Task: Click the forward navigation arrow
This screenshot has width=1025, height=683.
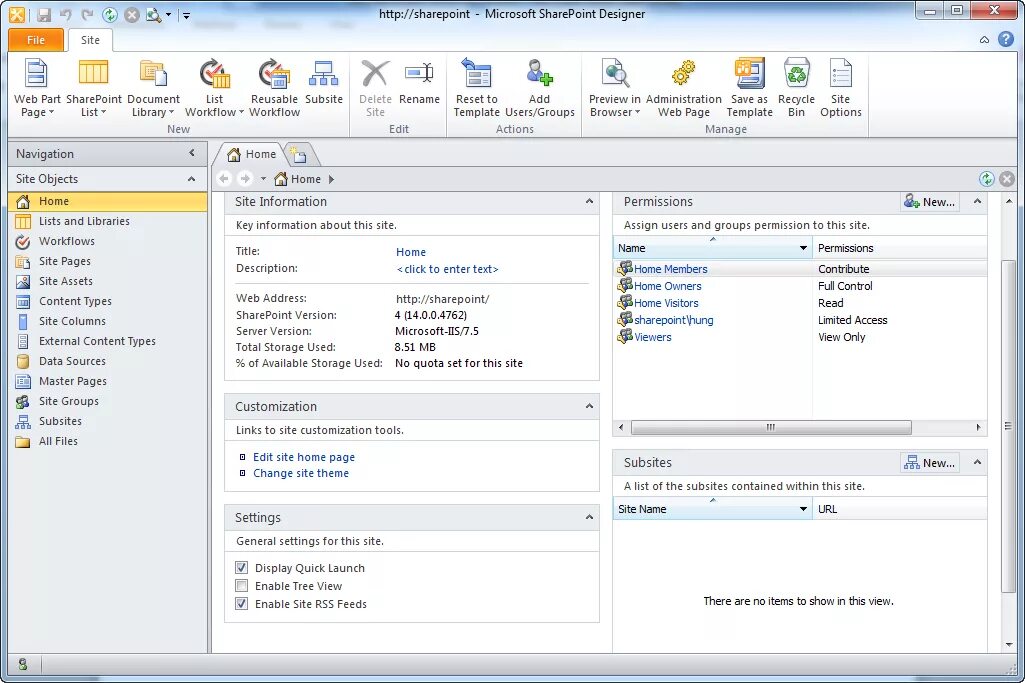Action: click(x=245, y=178)
